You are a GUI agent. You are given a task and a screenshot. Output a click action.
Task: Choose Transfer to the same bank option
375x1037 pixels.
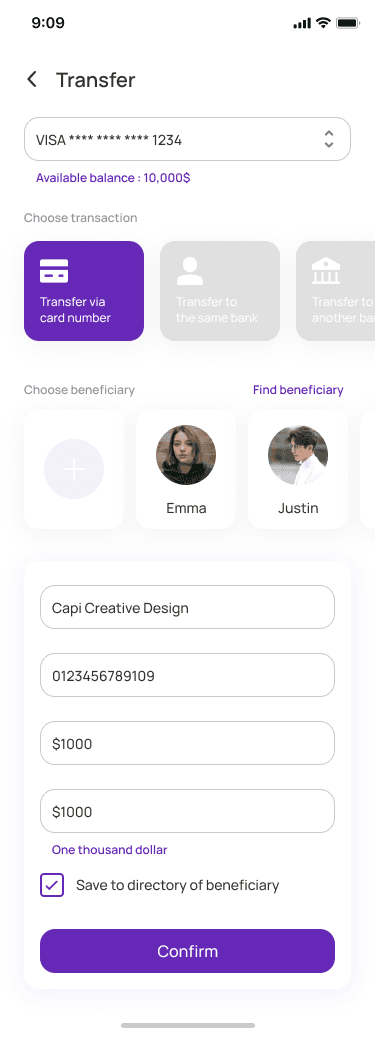[220, 291]
